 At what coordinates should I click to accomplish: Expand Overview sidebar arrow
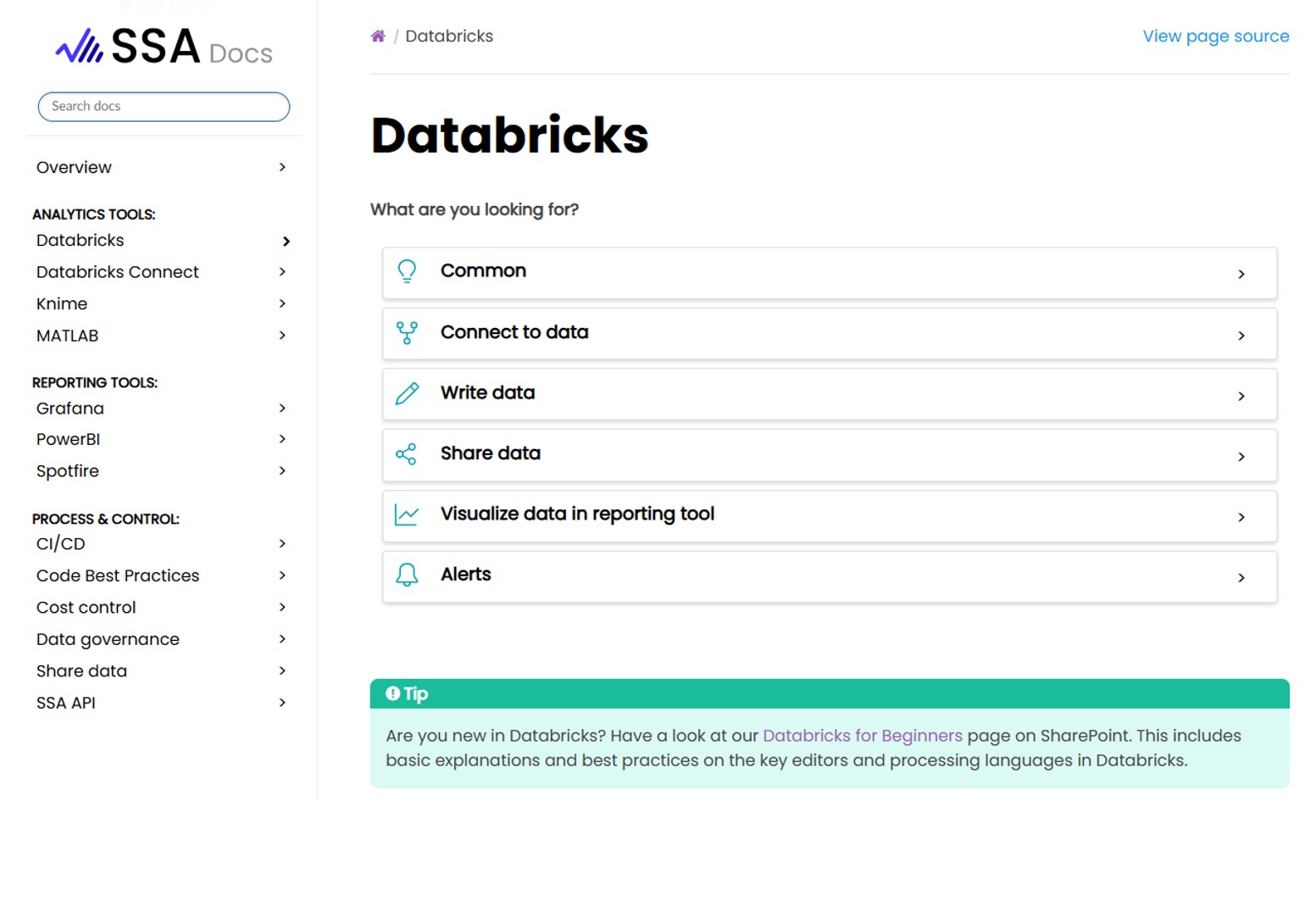click(x=282, y=167)
